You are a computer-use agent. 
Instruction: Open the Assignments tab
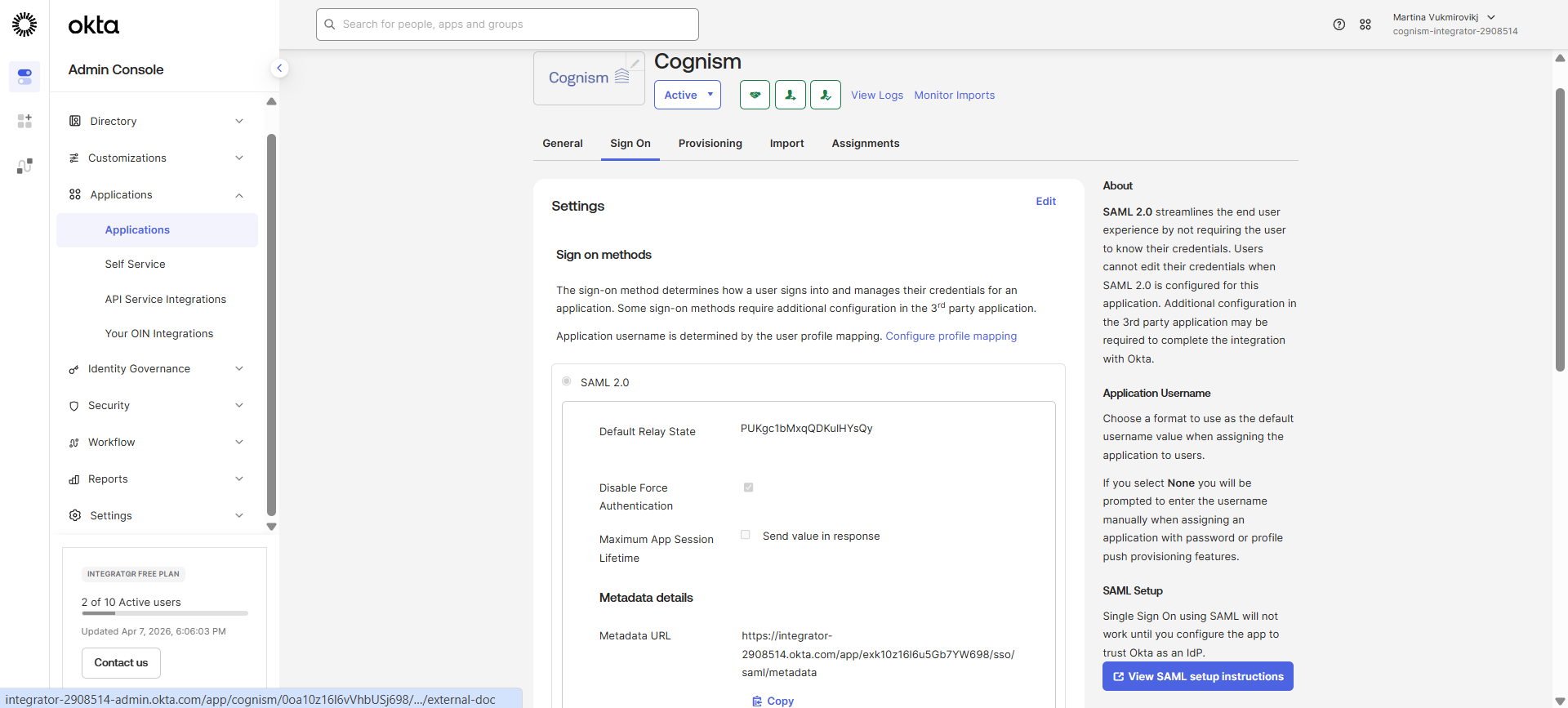point(865,144)
